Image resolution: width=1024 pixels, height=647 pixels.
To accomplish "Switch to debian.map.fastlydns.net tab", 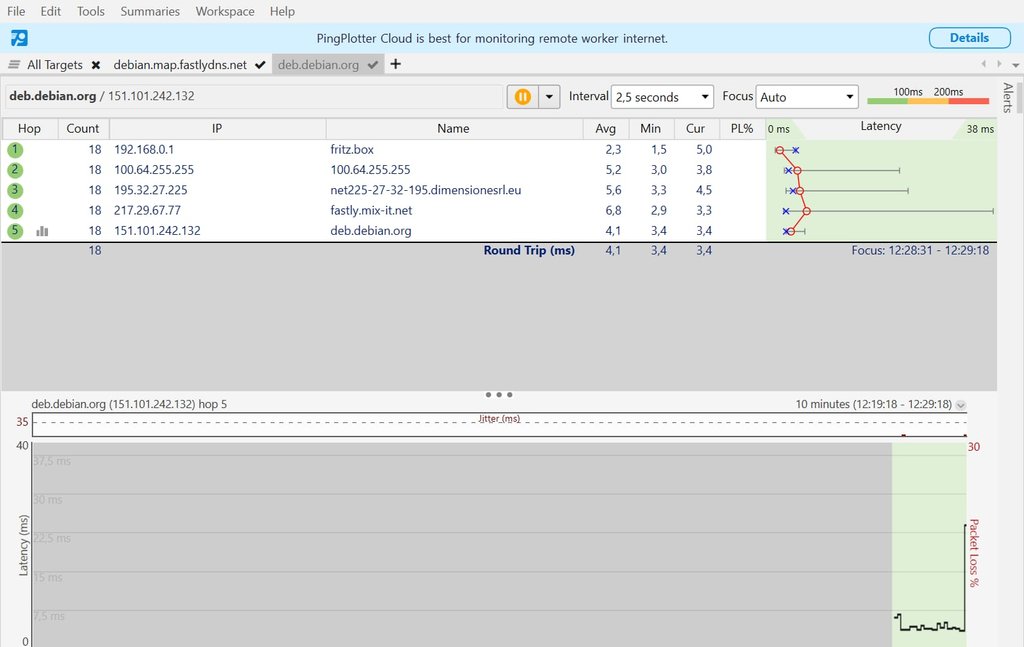I will point(180,65).
